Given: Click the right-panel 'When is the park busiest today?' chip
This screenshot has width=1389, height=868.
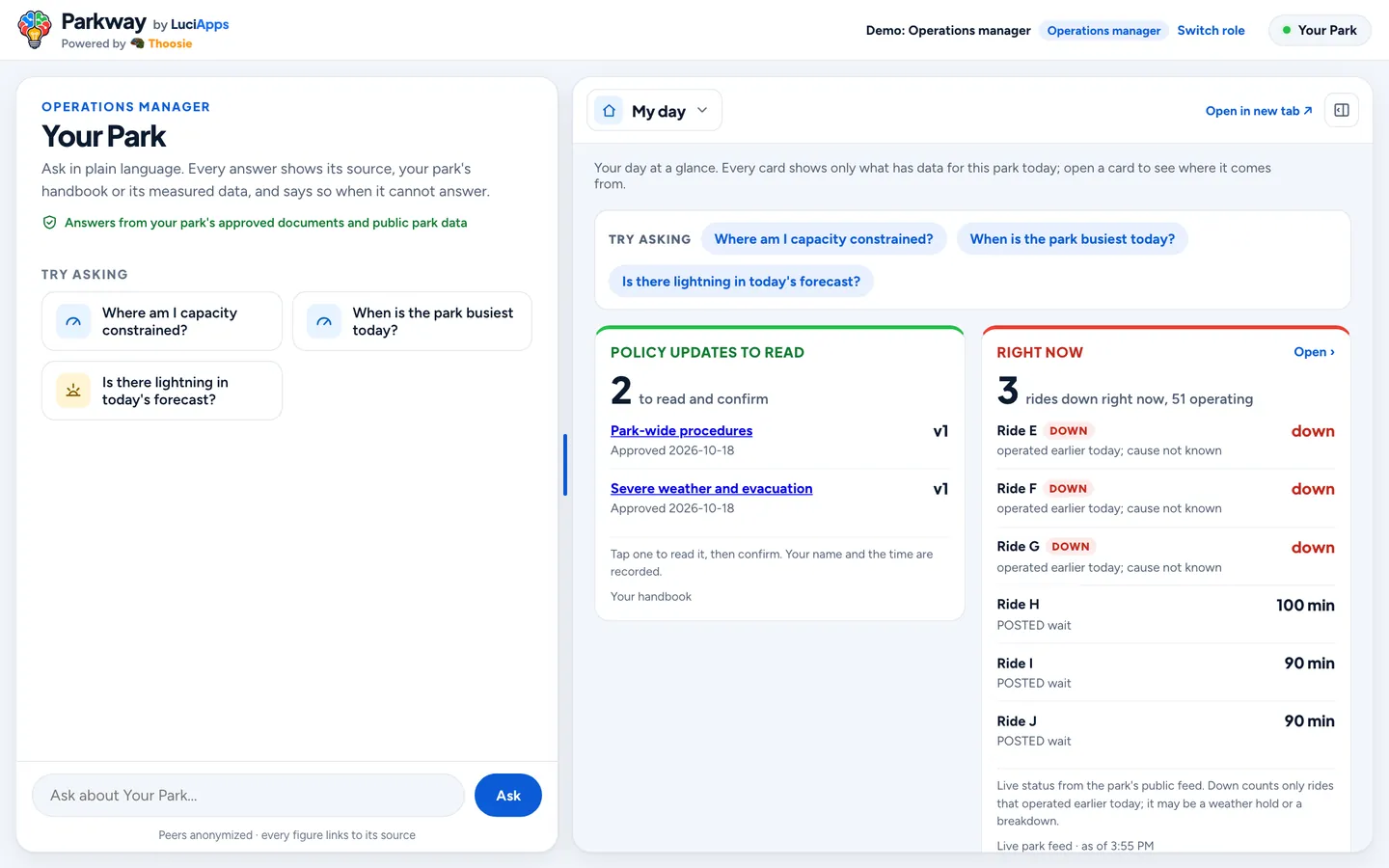Looking at the screenshot, I should (1072, 239).
